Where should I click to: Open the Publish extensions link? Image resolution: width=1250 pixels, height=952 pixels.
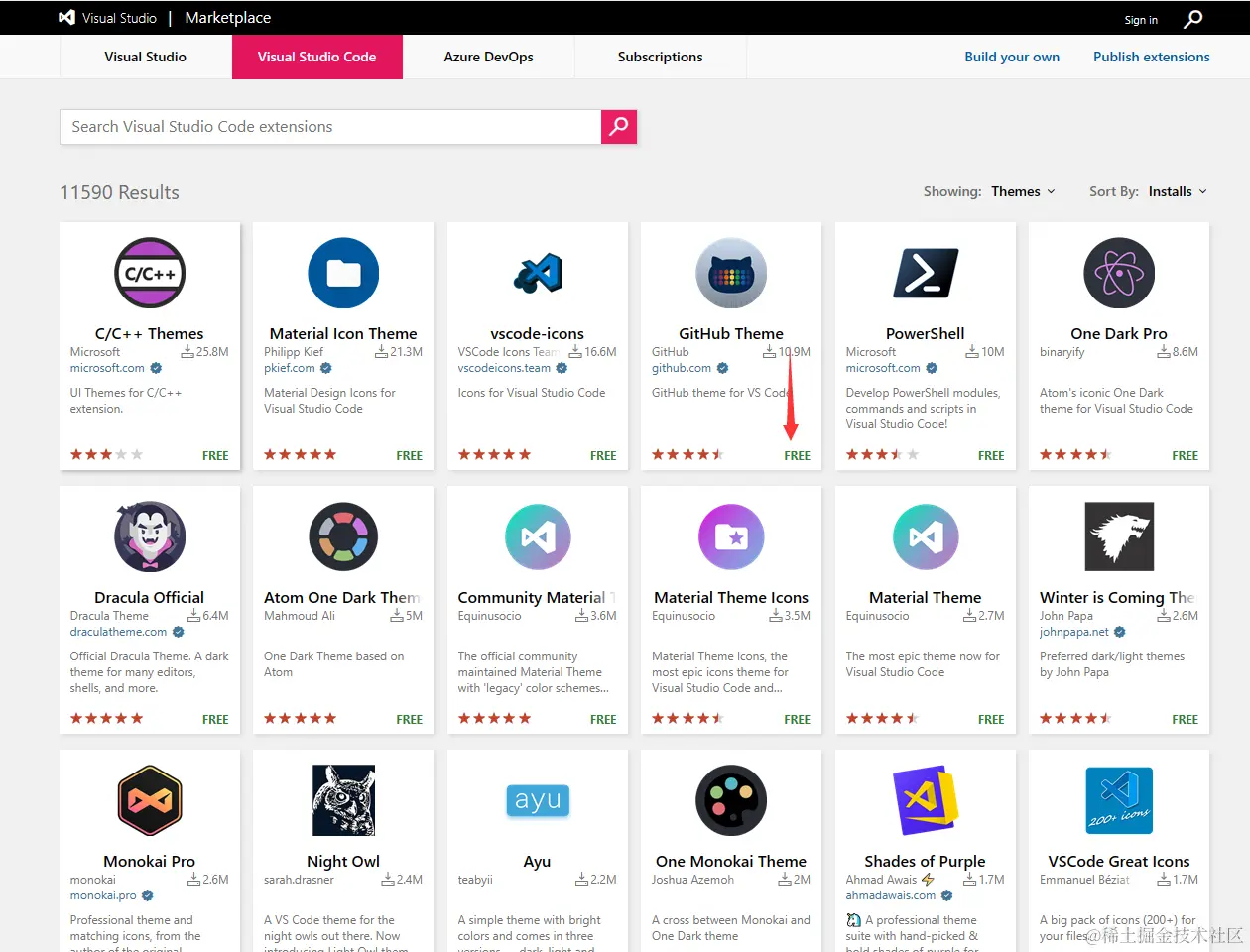click(x=1152, y=57)
